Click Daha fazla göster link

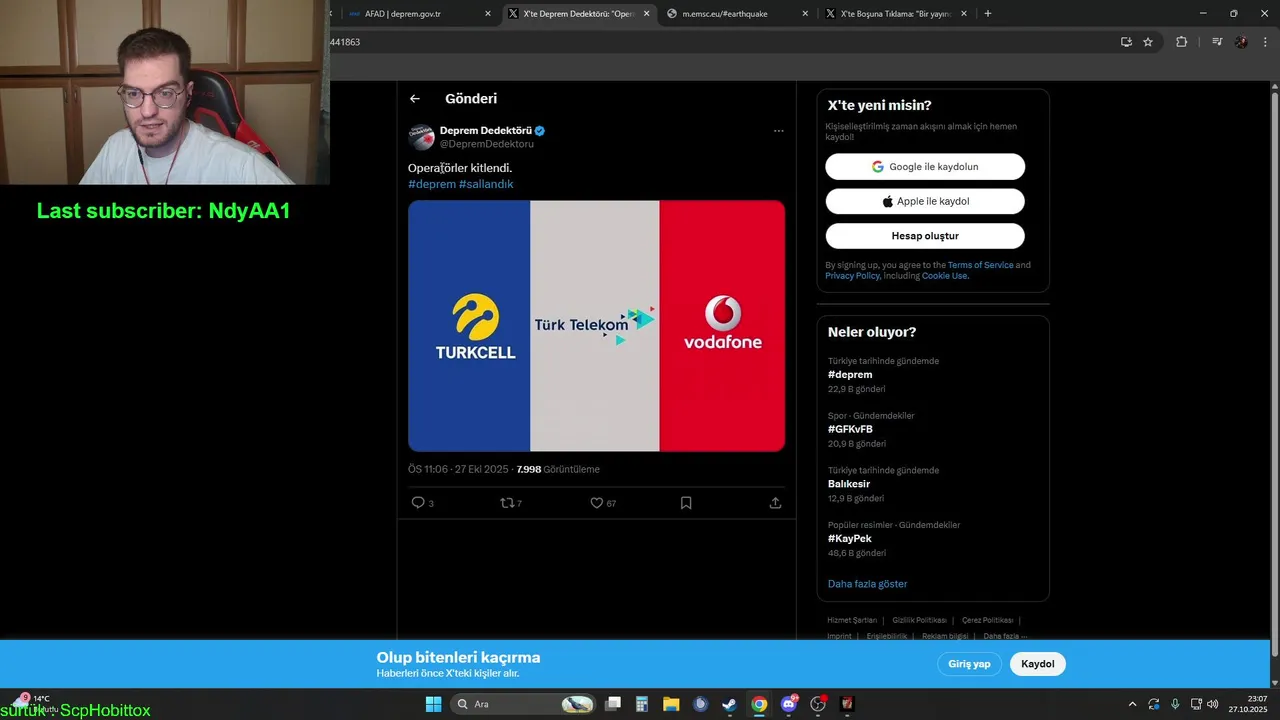867,584
